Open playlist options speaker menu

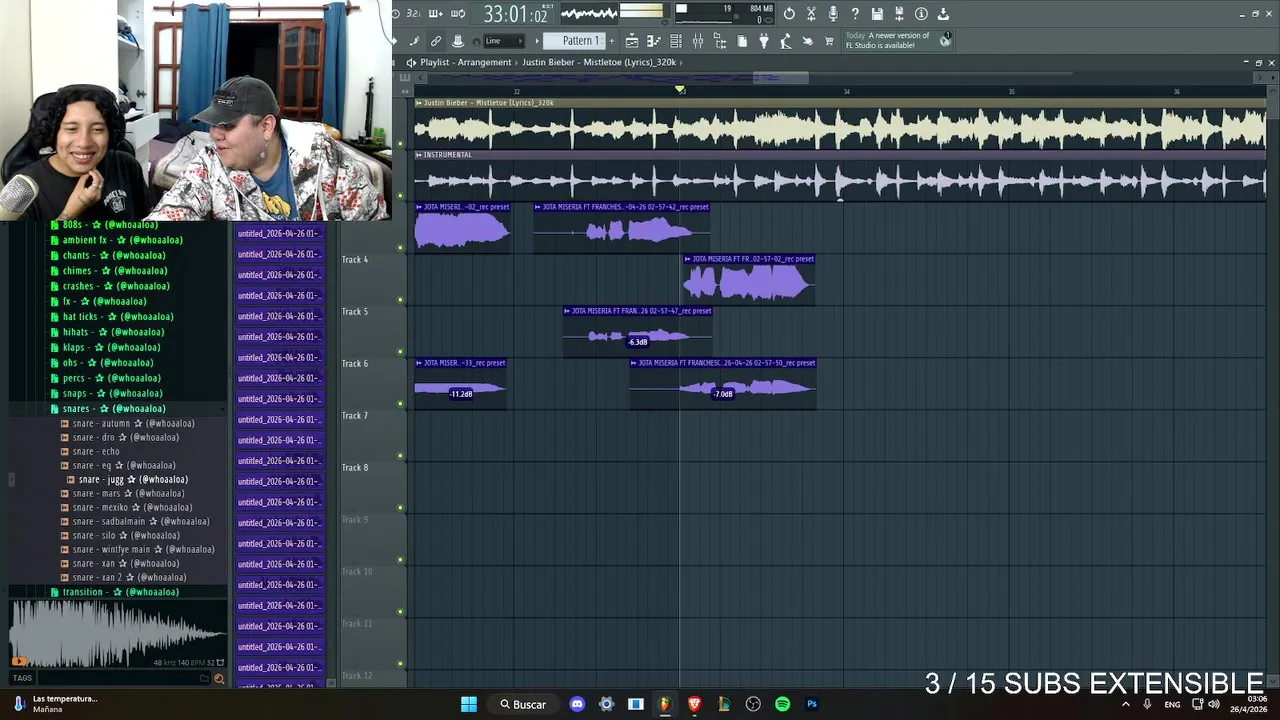[411, 62]
